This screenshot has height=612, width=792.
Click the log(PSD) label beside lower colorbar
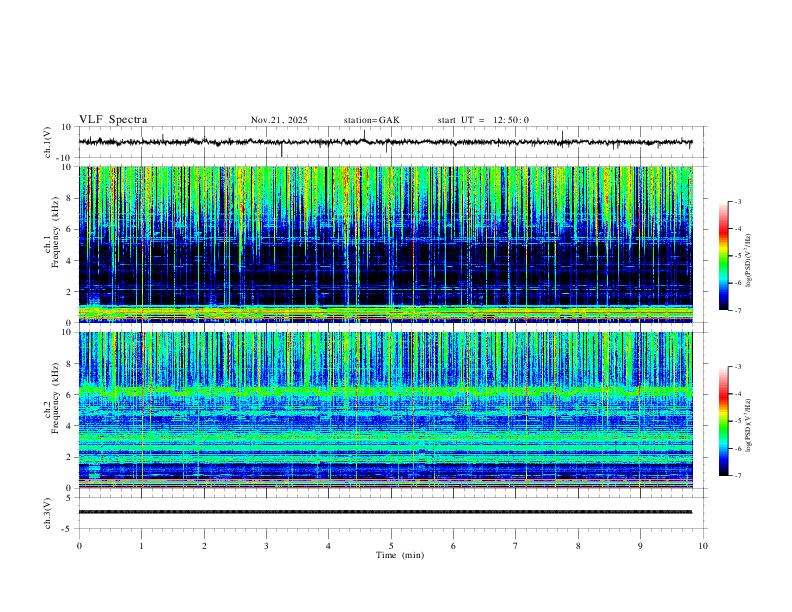(748, 426)
